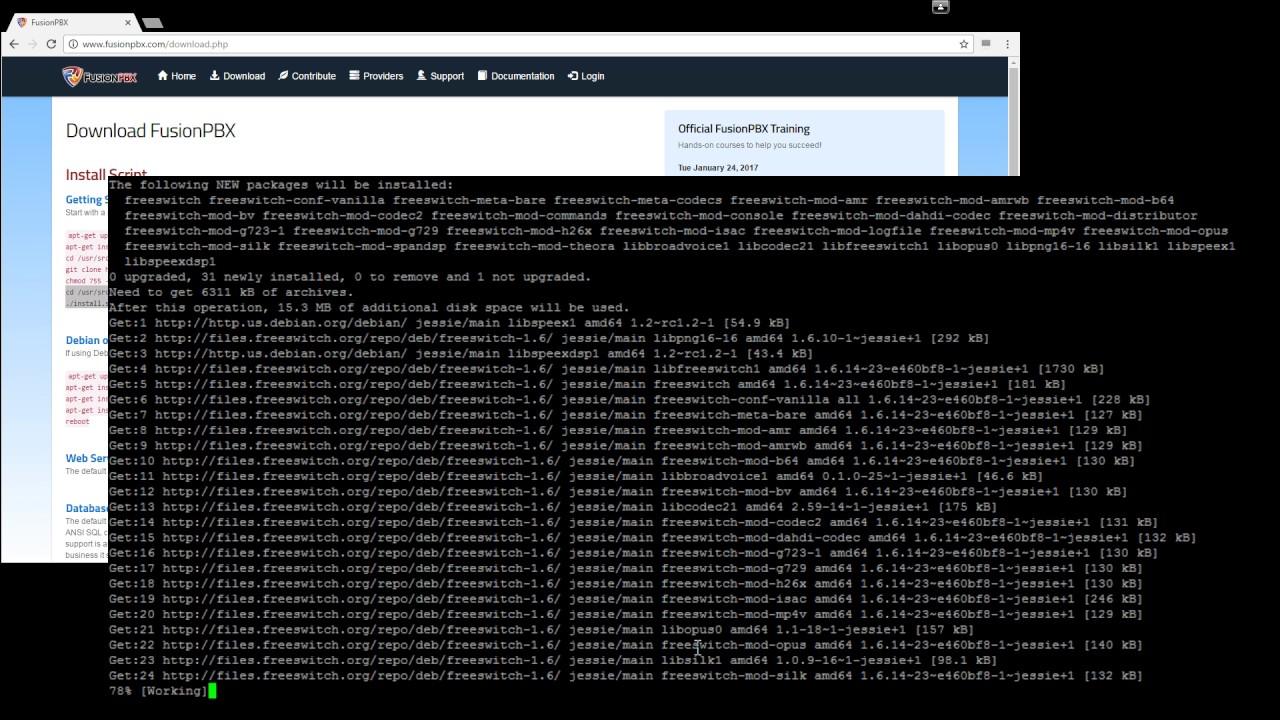Open the Documentation nav item
1280x720 pixels.
516,76
